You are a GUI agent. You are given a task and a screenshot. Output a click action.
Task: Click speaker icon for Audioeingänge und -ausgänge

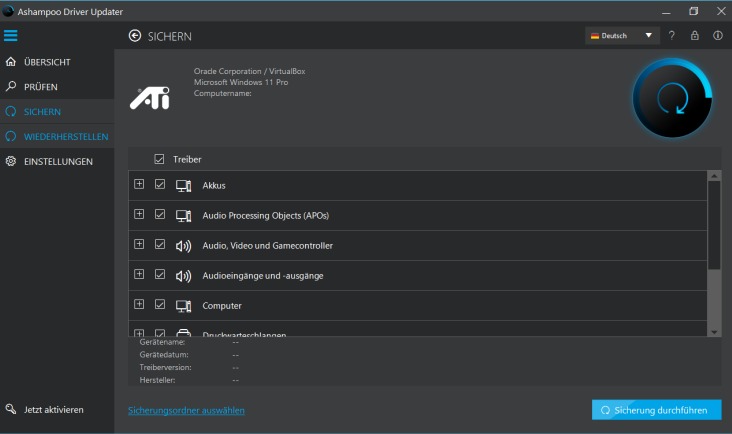(x=183, y=276)
